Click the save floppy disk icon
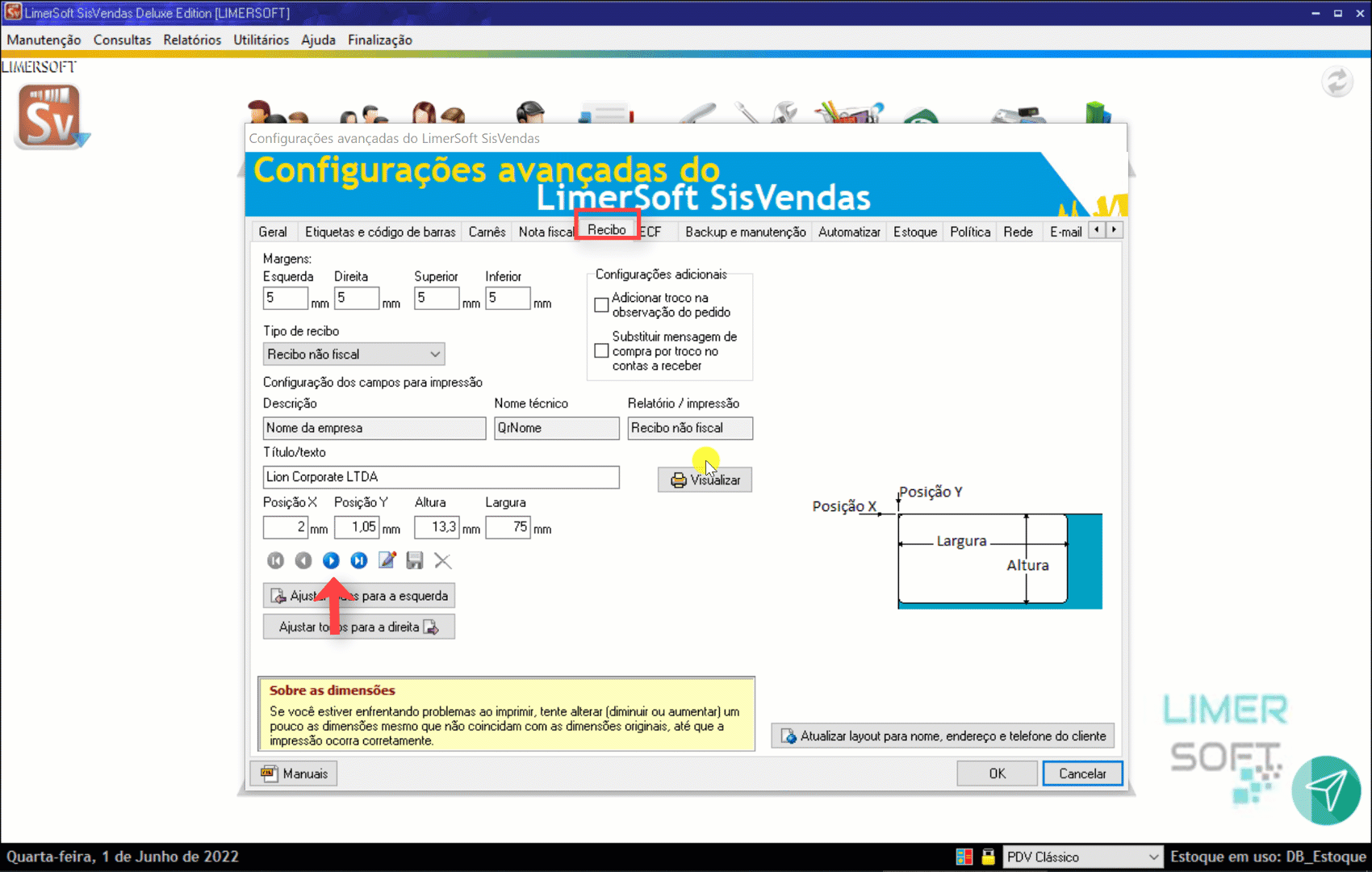 coord(415,560)
